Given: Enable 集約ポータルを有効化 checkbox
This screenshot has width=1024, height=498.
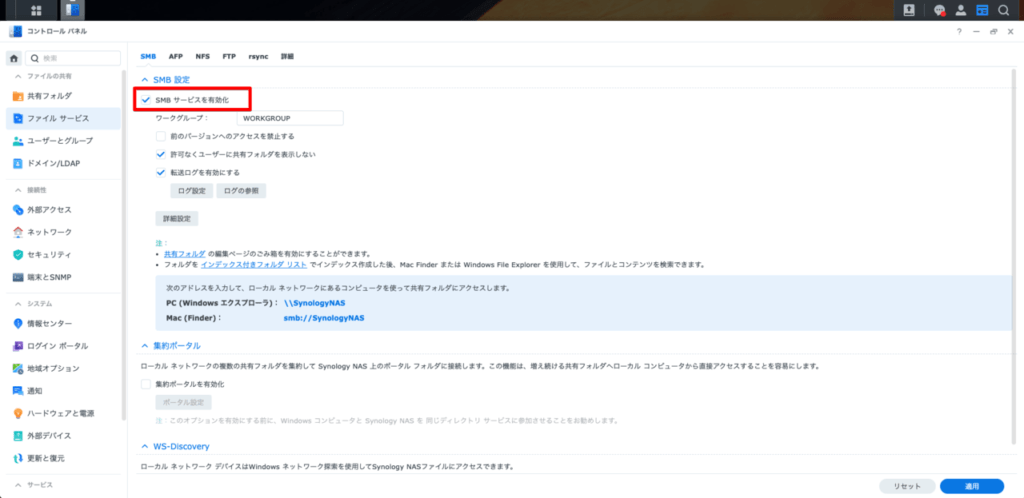Looking at the screenshot, I should click(x=146, y=384).
